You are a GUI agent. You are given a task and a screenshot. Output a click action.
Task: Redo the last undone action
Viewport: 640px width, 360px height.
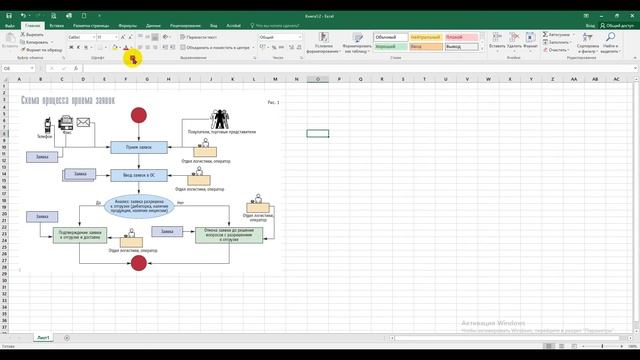tap(38, 16)
